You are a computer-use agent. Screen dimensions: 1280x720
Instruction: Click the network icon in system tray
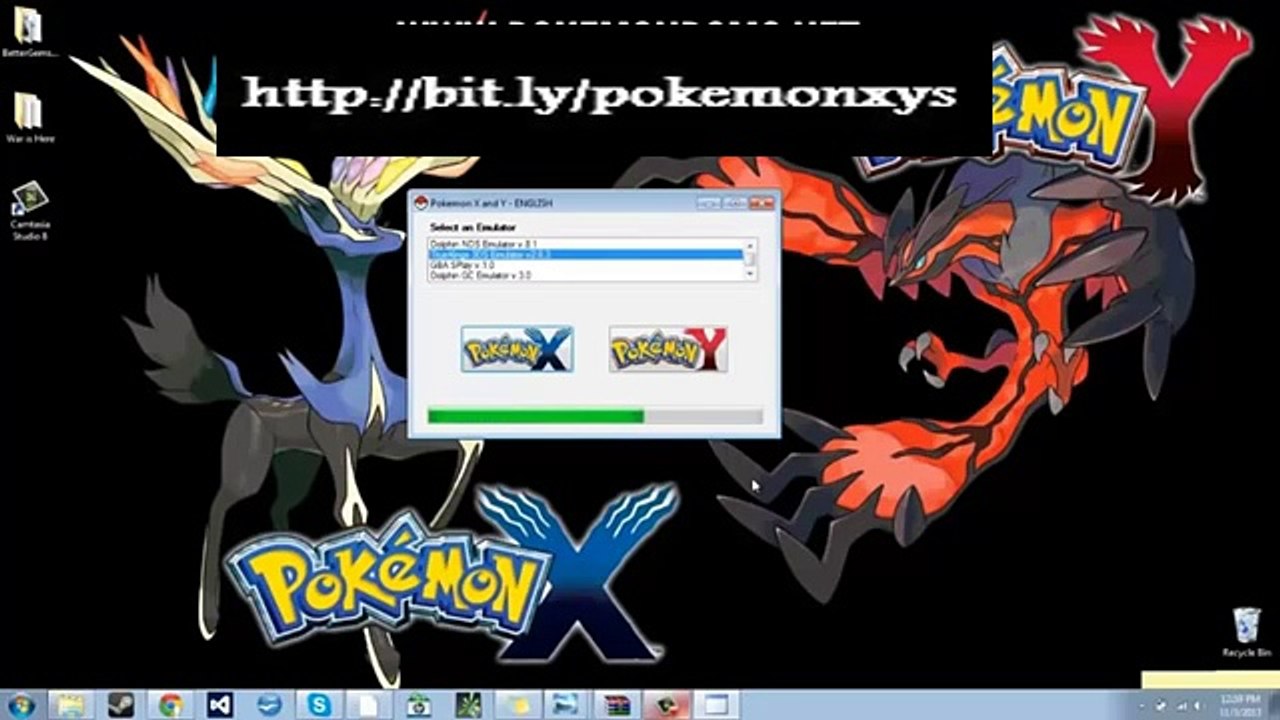tap(1181, 706)
